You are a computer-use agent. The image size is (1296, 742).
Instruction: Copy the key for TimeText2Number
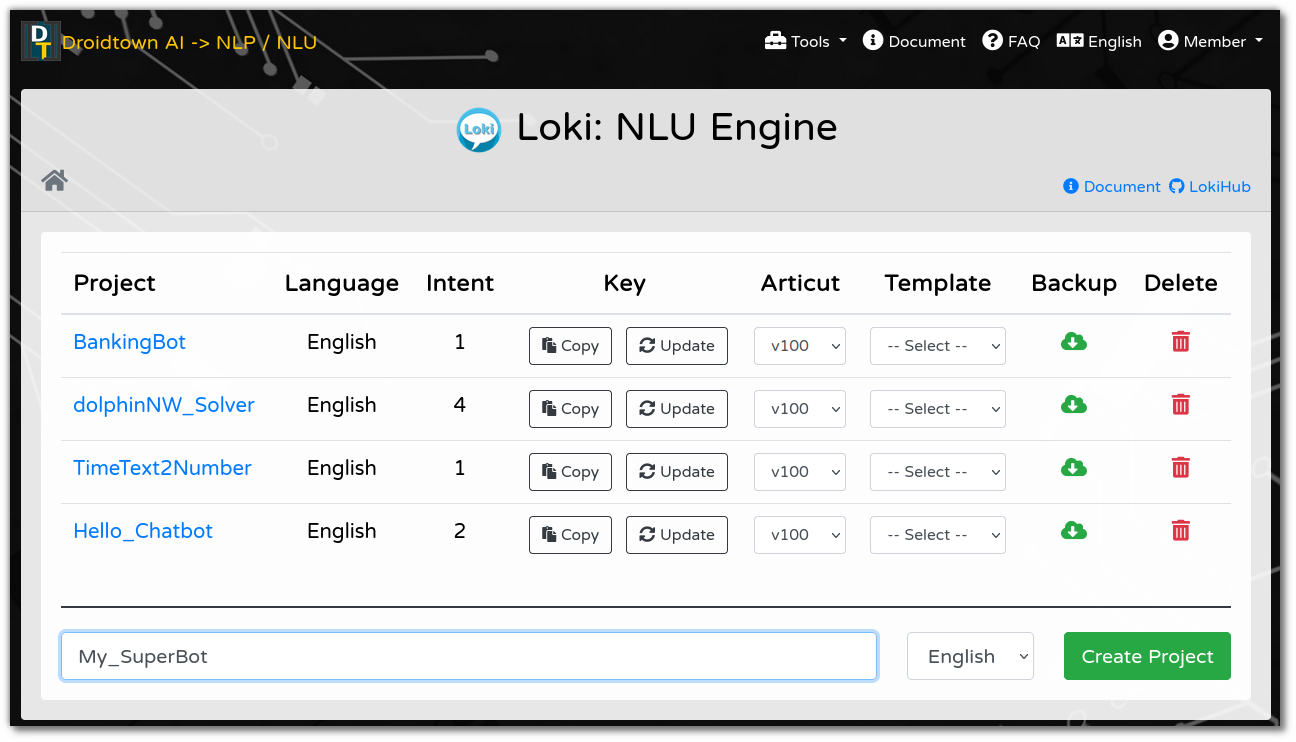click(570, 472)
